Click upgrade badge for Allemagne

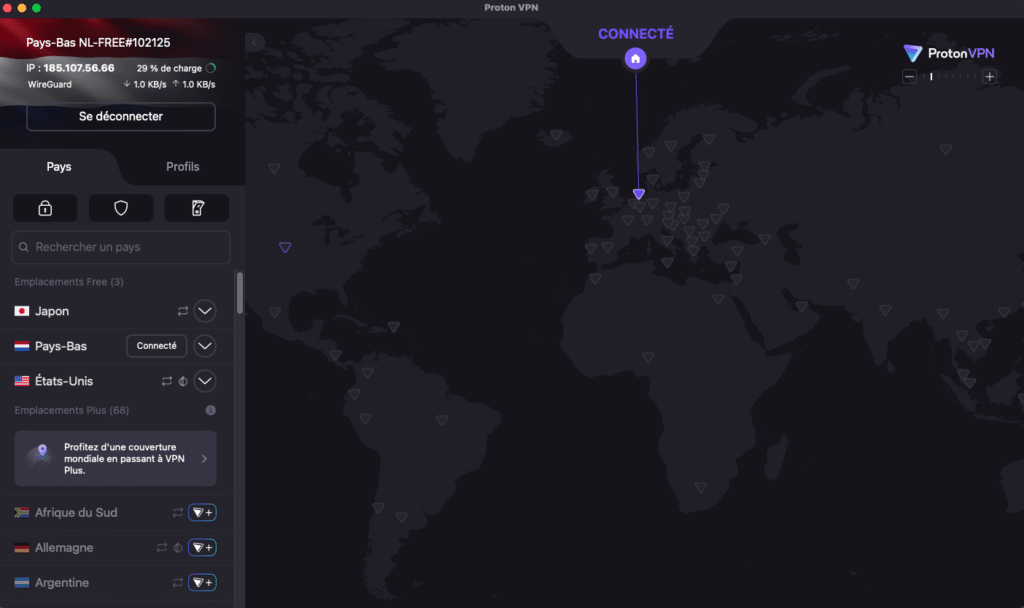pos(202,547)
